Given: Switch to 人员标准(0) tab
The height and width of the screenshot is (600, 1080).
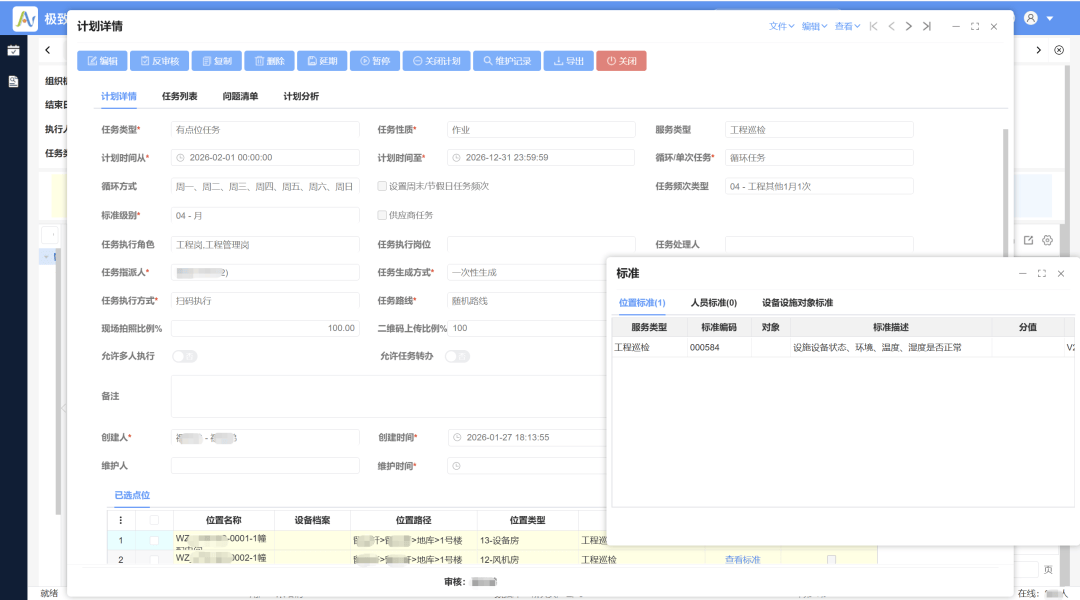Looking at the screenshot, I should tap(714, 302).
